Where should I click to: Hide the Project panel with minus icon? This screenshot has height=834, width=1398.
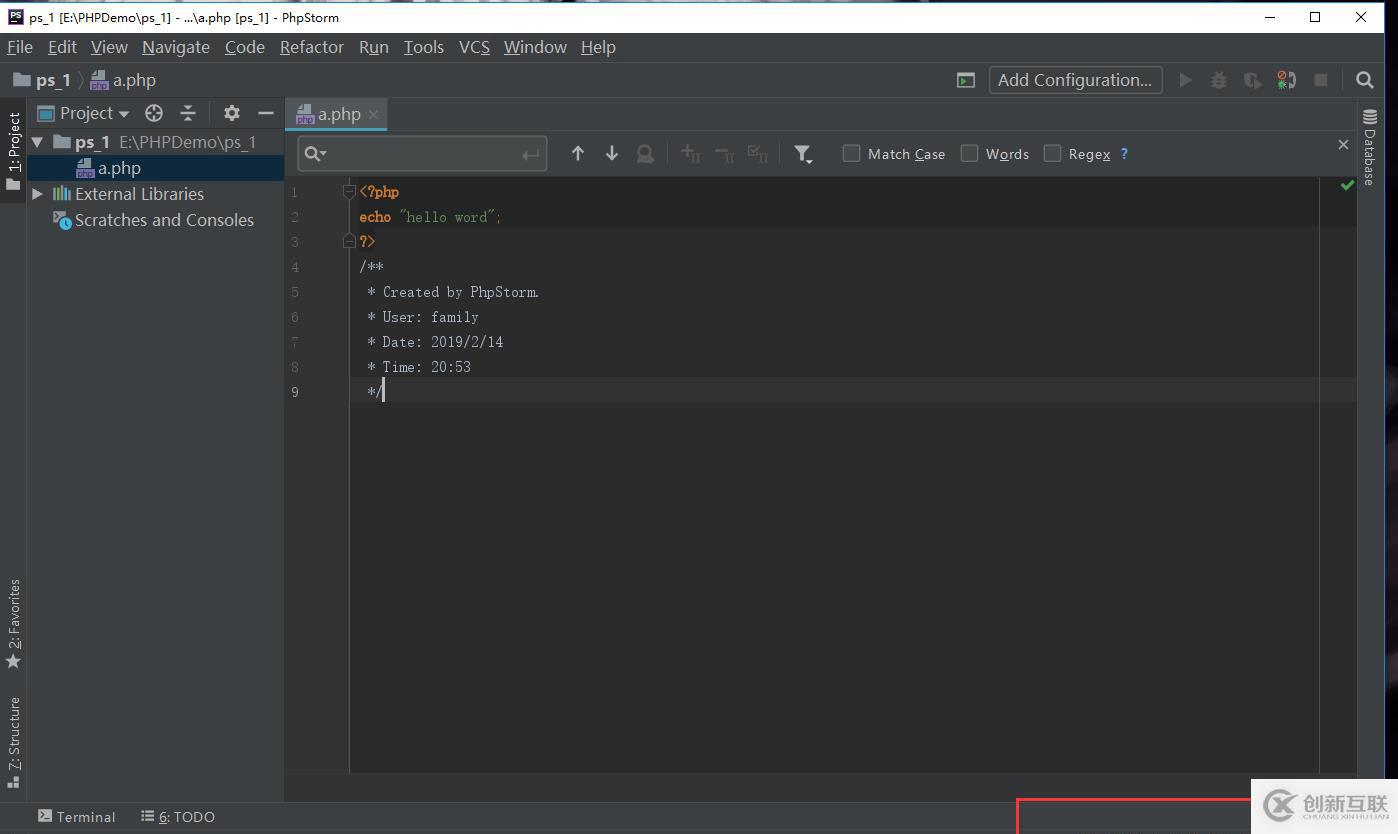265,113
